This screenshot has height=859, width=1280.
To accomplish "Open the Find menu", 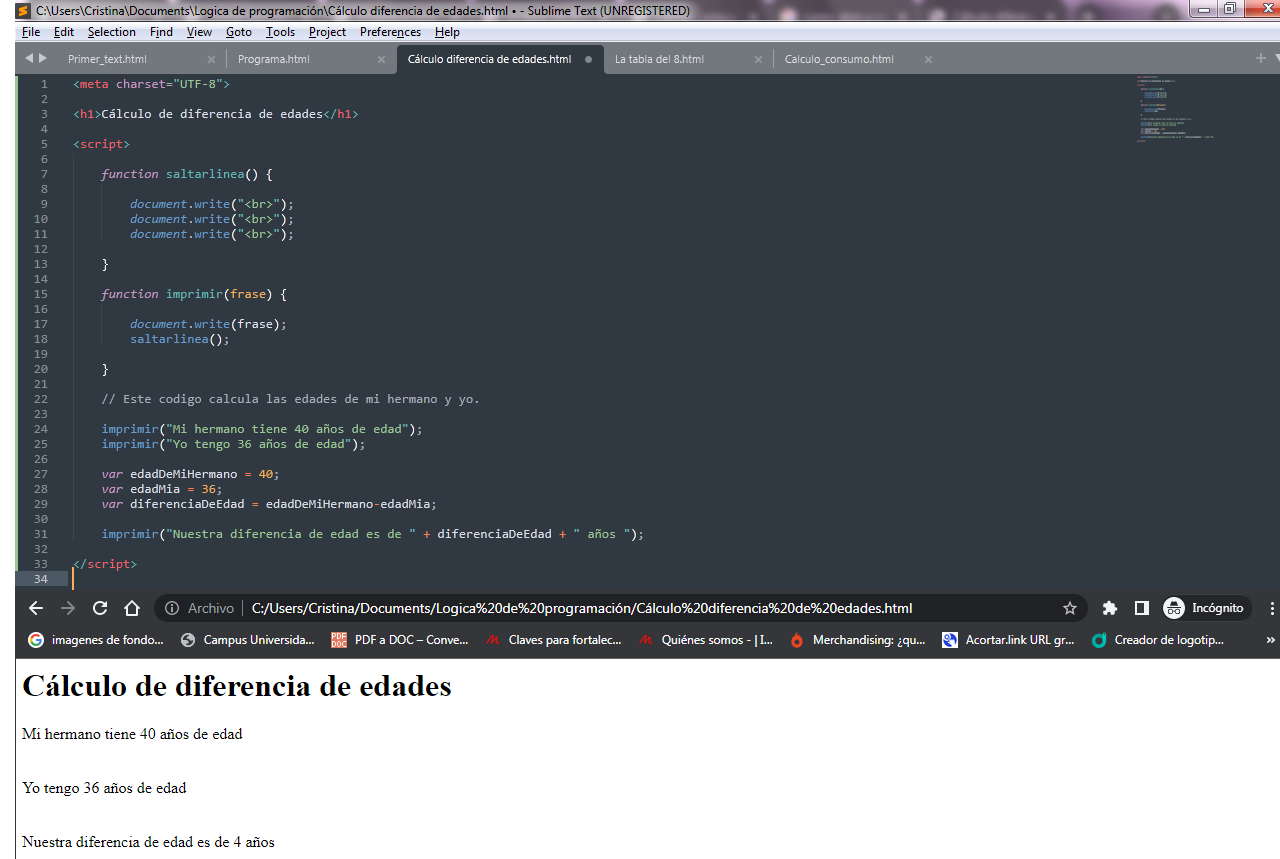I will (161, 32).
